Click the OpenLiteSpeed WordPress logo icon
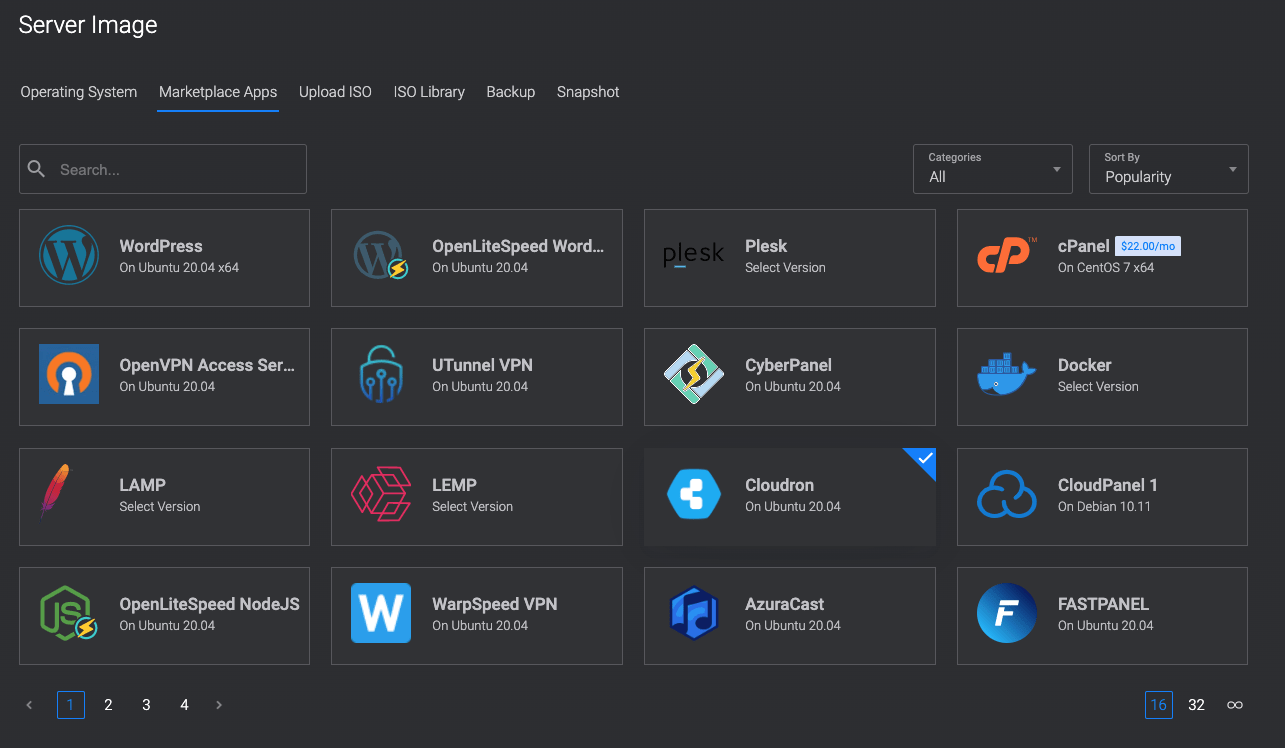 coord(381,255)
